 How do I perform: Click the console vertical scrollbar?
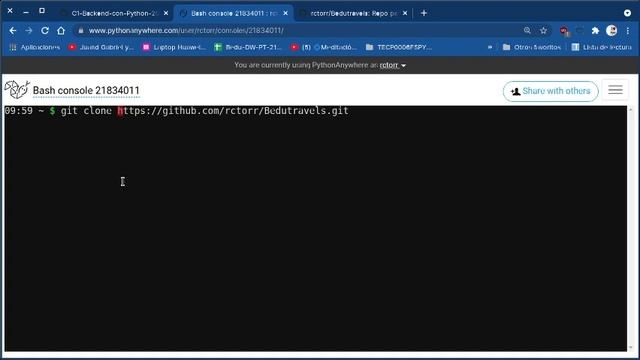point(631,228)
